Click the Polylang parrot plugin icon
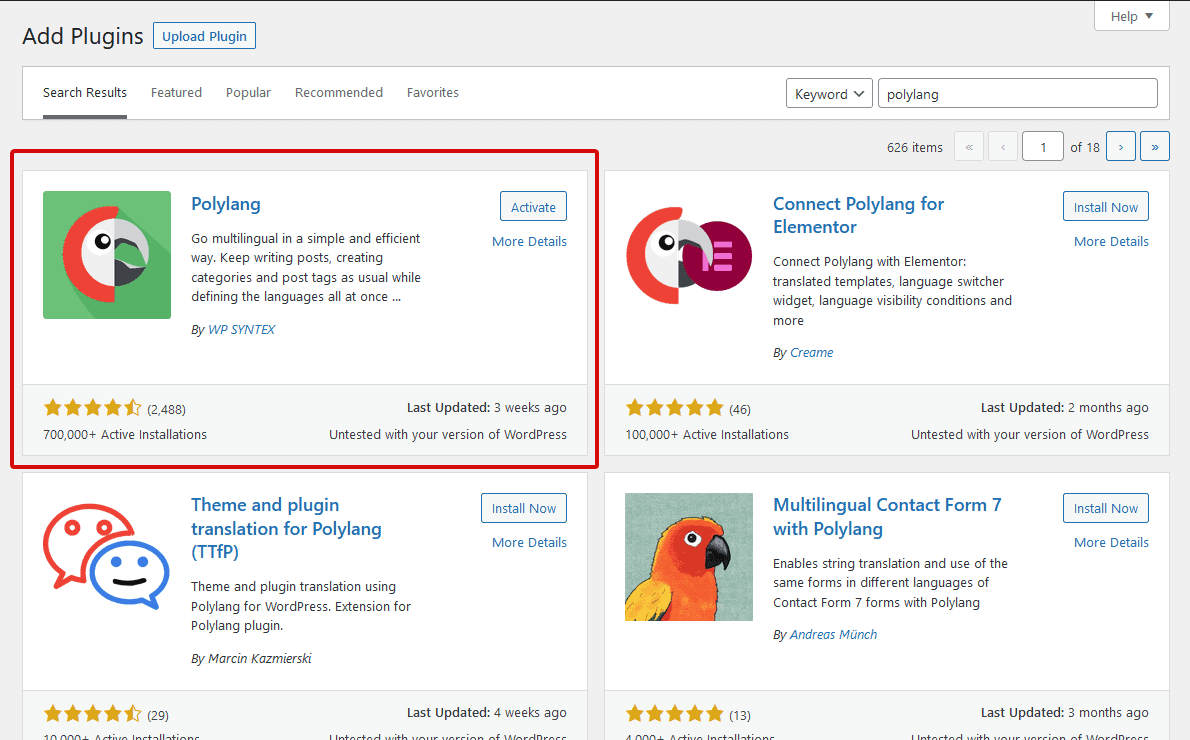1190x740 pixels. pos(107,255)
